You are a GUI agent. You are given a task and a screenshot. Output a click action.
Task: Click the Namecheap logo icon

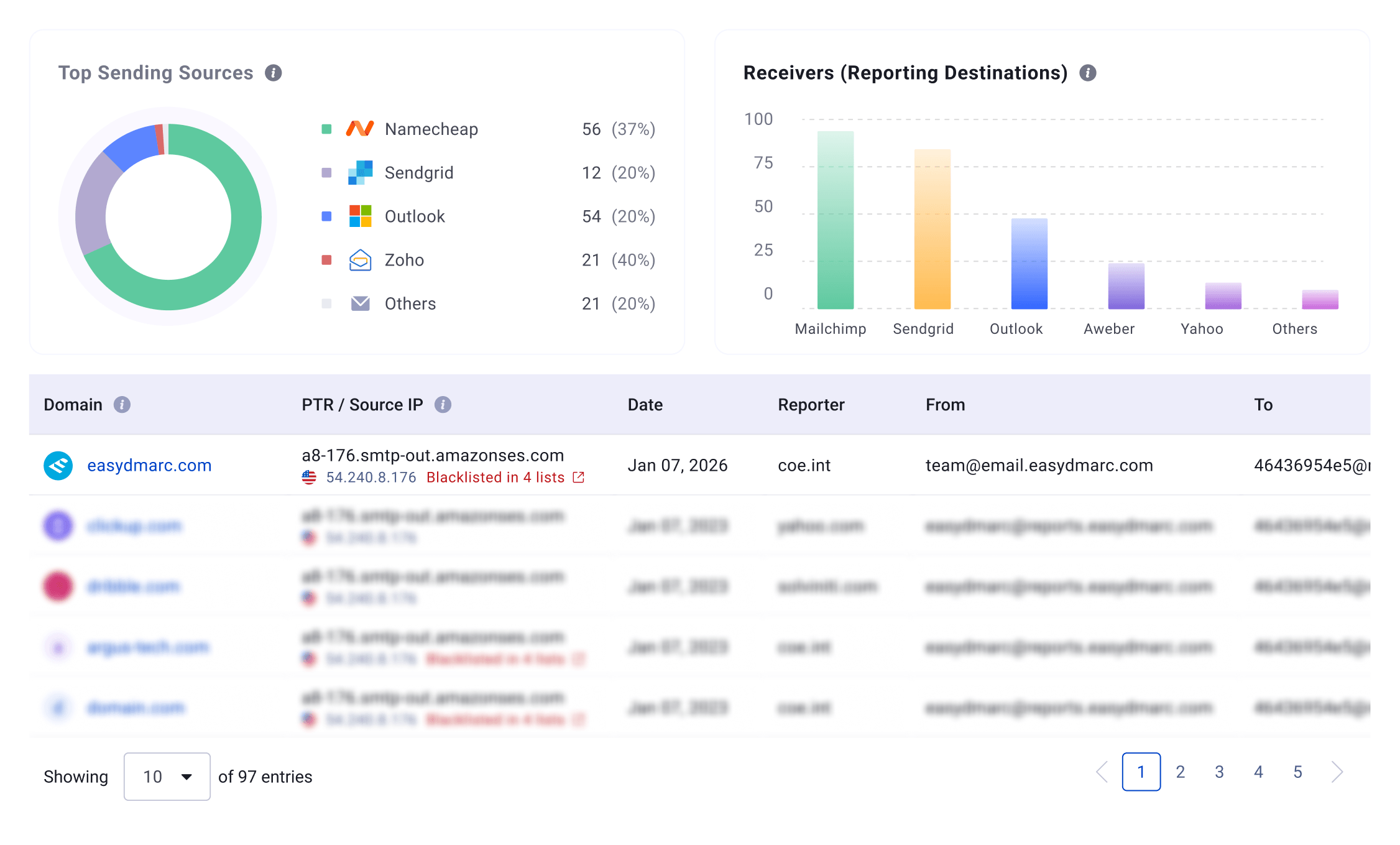point(360,129)
